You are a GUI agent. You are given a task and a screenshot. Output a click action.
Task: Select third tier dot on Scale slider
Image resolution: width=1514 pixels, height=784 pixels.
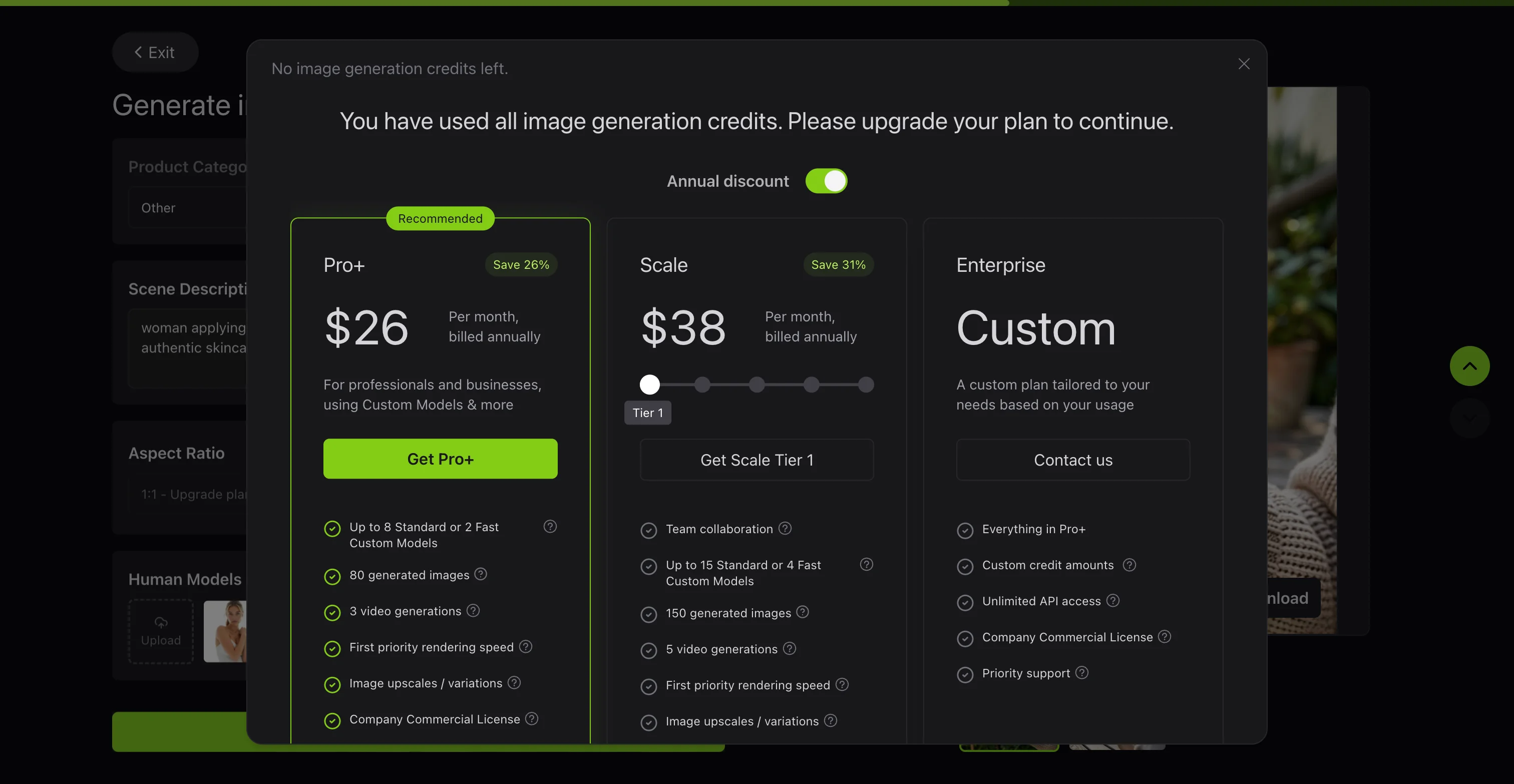(x=757, y=384)
